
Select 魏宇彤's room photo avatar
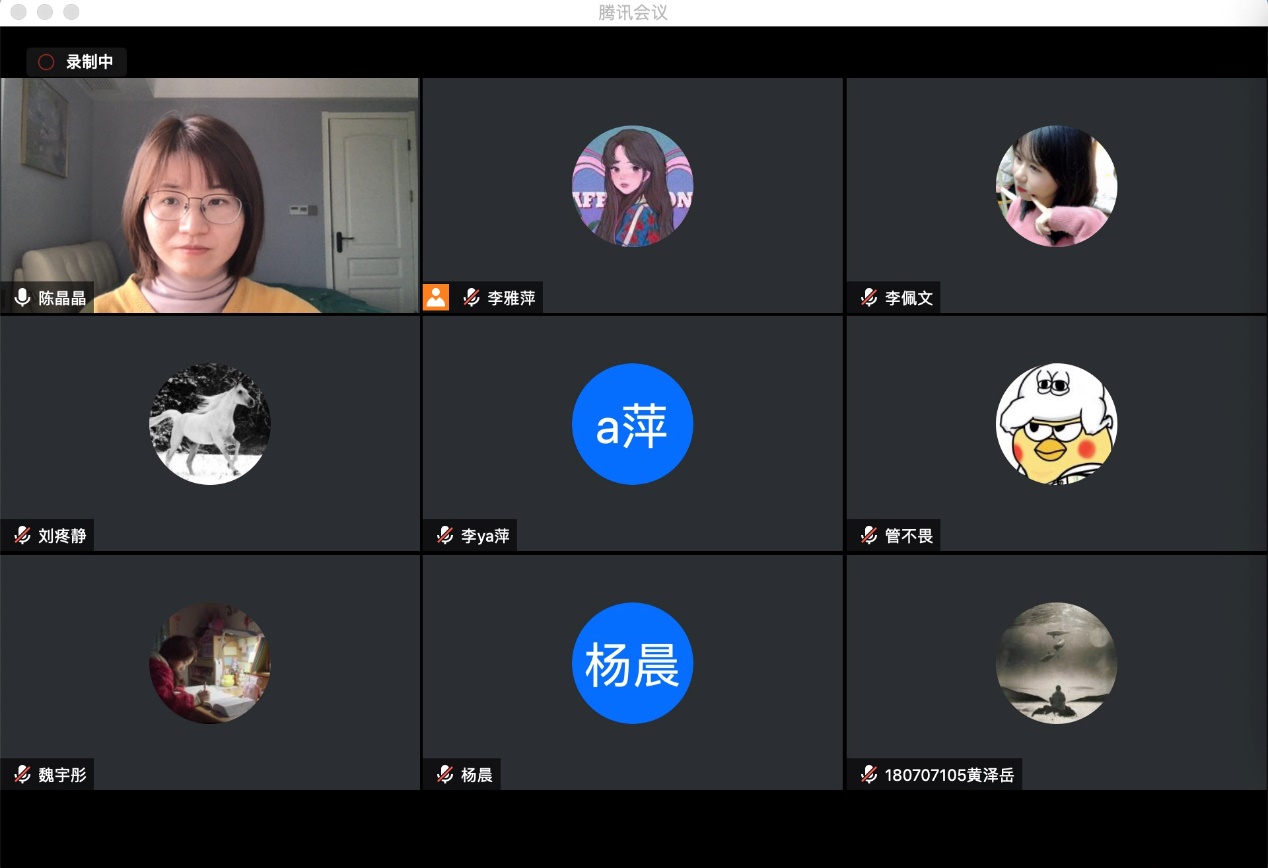tap(210, 663)
